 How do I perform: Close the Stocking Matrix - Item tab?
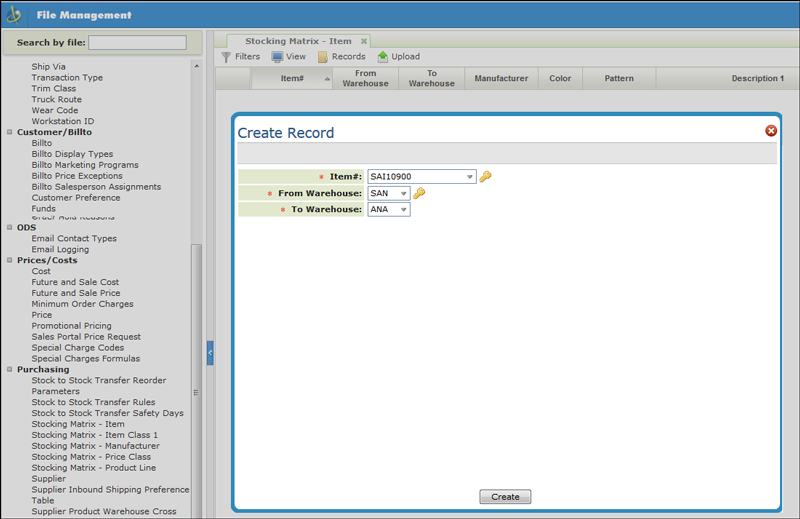[364, 41]
